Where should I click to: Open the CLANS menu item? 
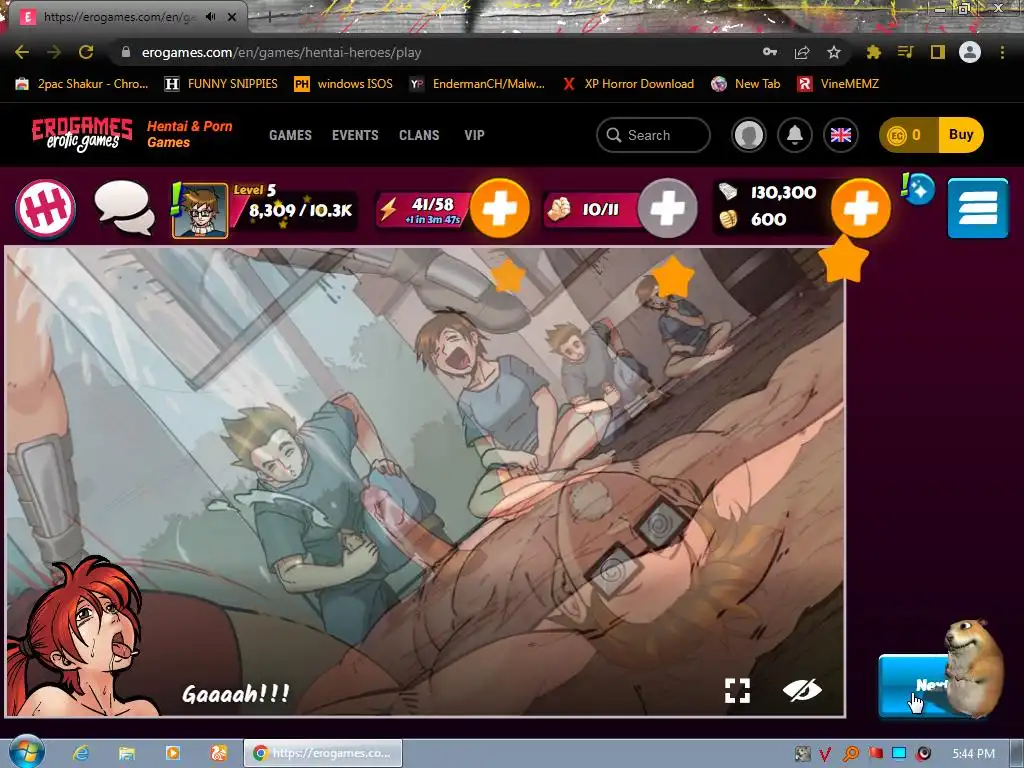click(x=419, y=135)
